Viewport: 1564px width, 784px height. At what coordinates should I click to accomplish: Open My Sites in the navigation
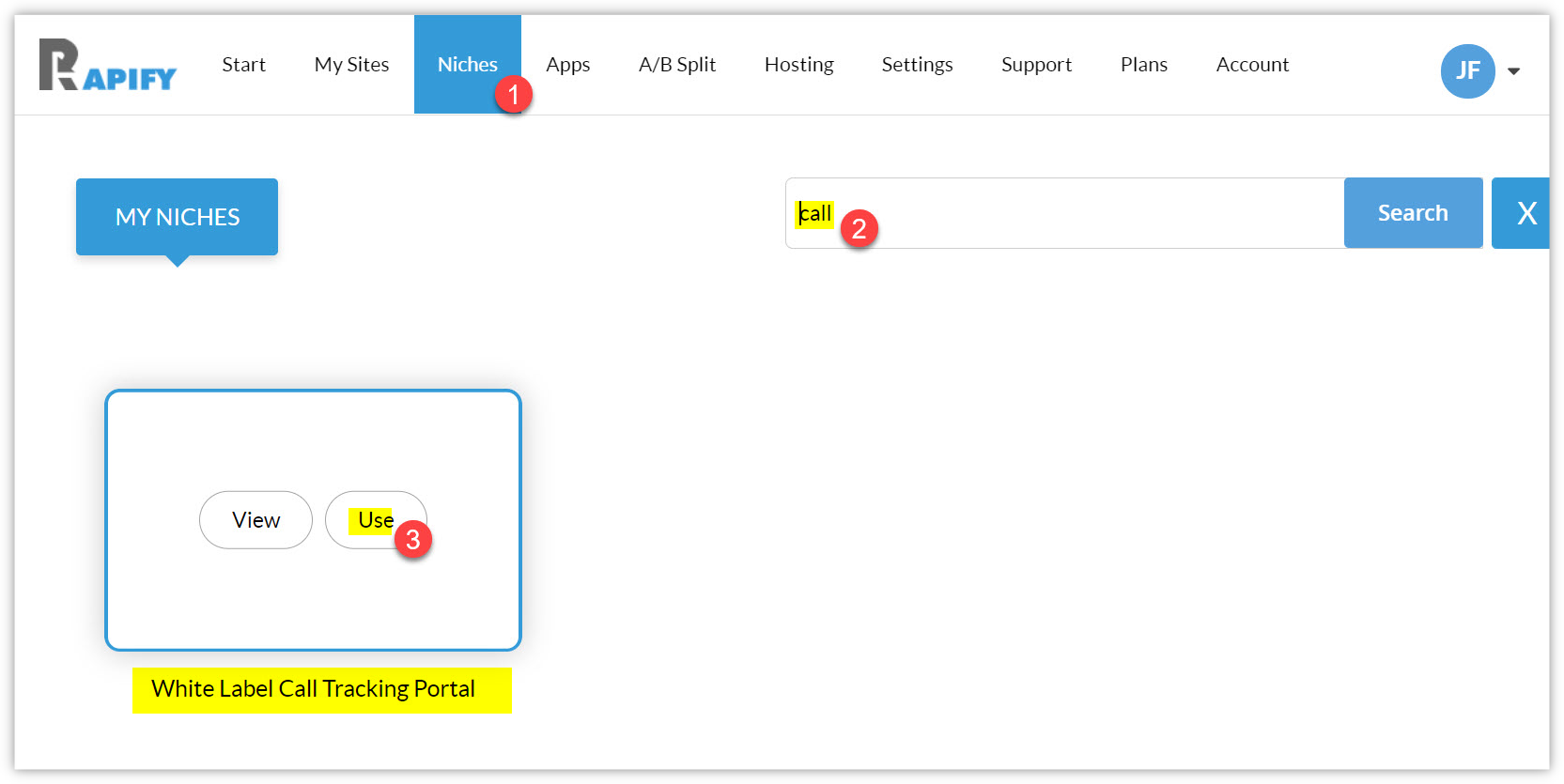(x=351, y=65)
